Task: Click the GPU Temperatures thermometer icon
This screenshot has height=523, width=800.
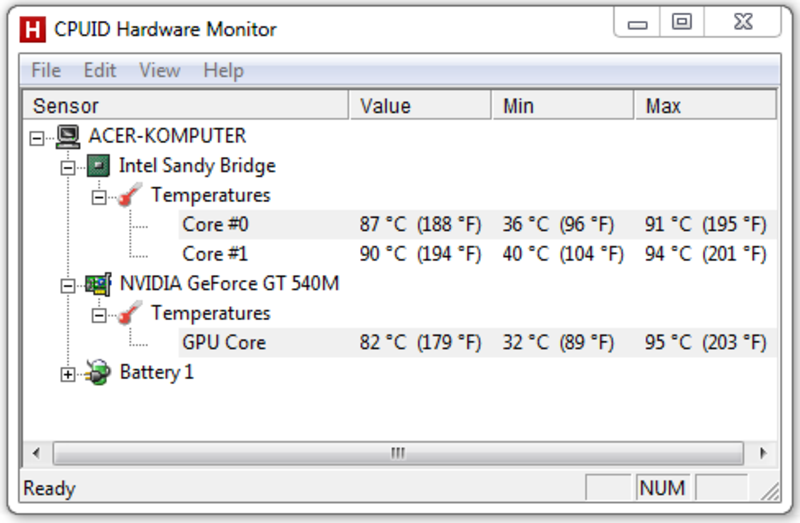Action: tap(130, 313)
